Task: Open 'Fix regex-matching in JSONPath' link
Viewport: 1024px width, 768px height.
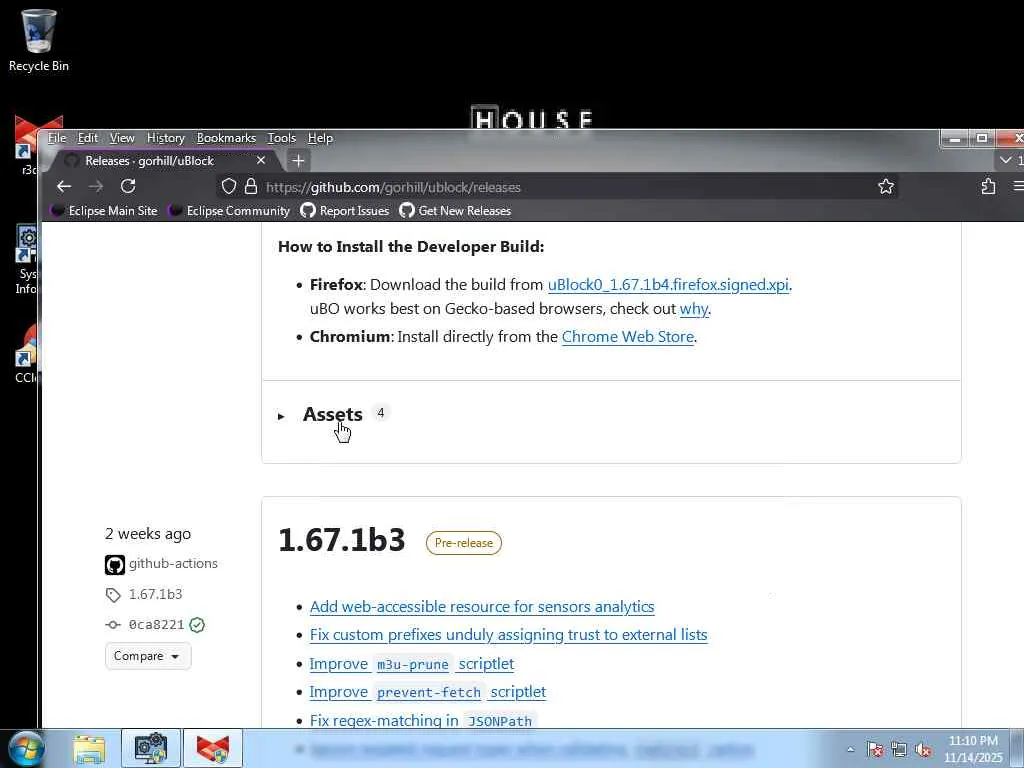Action: [x=421, y=720]
